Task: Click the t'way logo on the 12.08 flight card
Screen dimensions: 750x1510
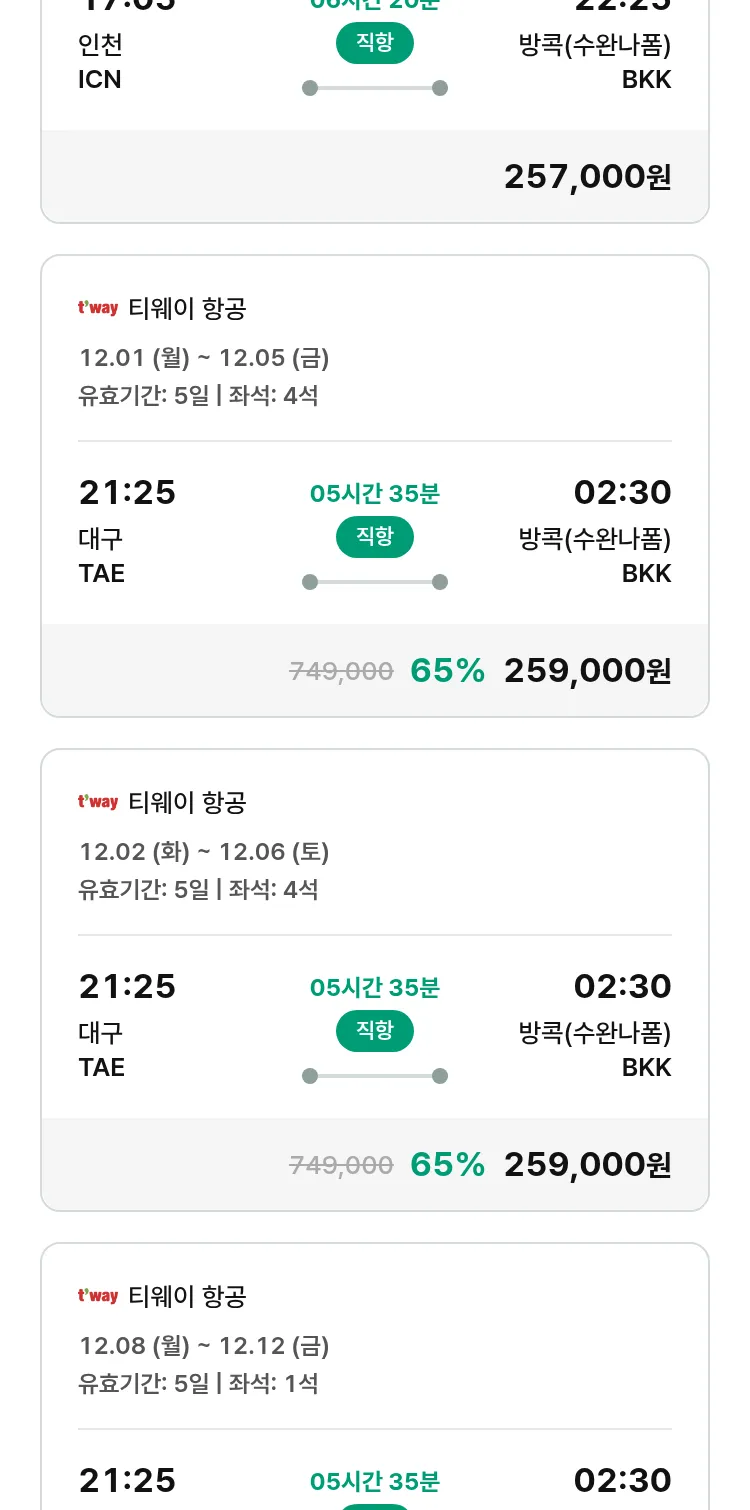Action: pos(98,1296)
